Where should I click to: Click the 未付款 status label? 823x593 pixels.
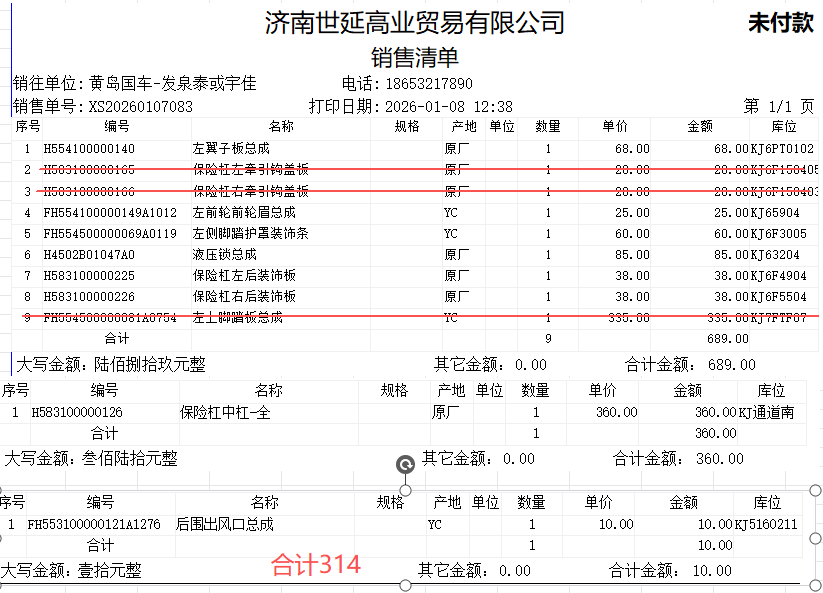(780, 24)
